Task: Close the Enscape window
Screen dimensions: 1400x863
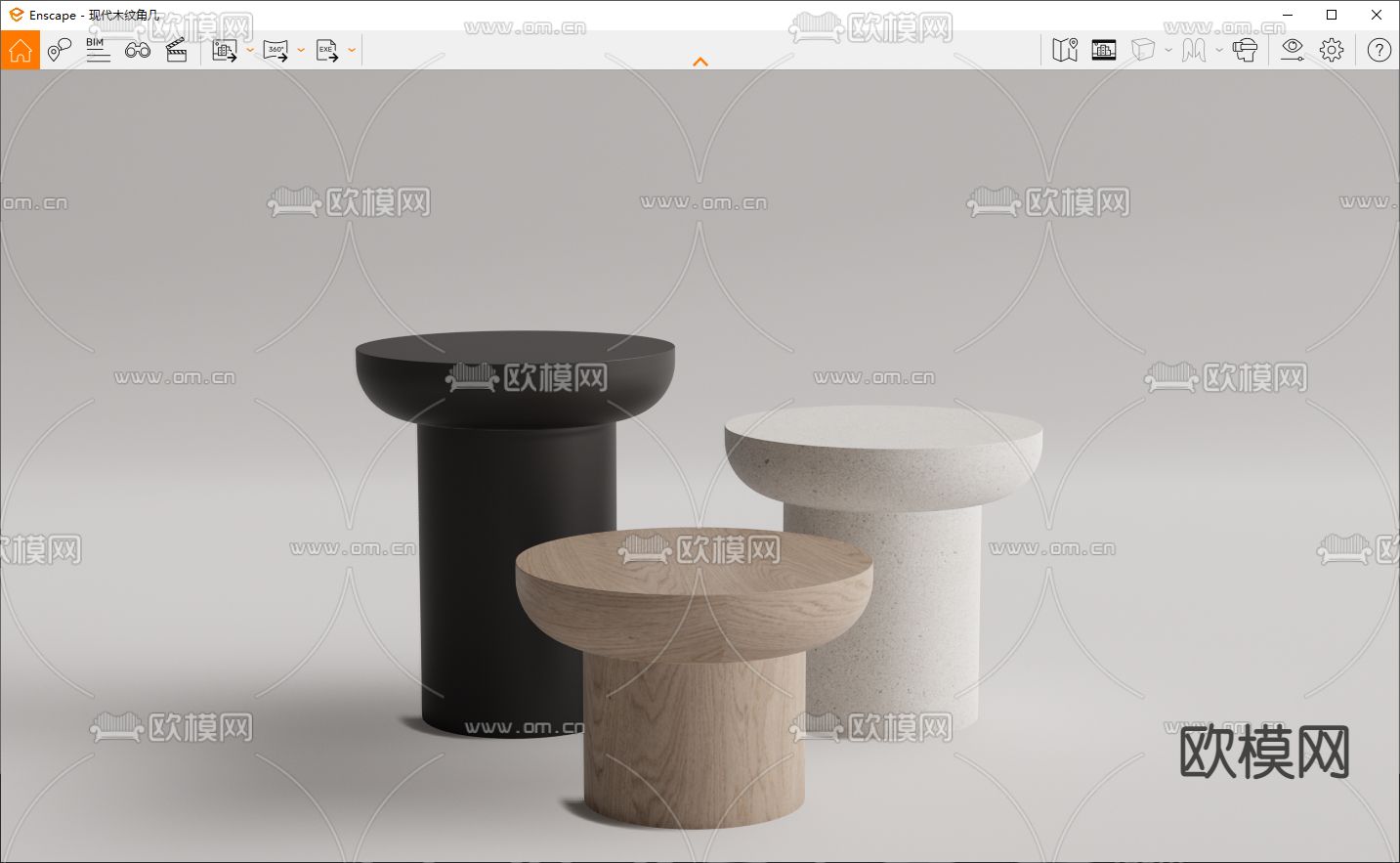Action: pyautogui.click(x=1377, y=15)
